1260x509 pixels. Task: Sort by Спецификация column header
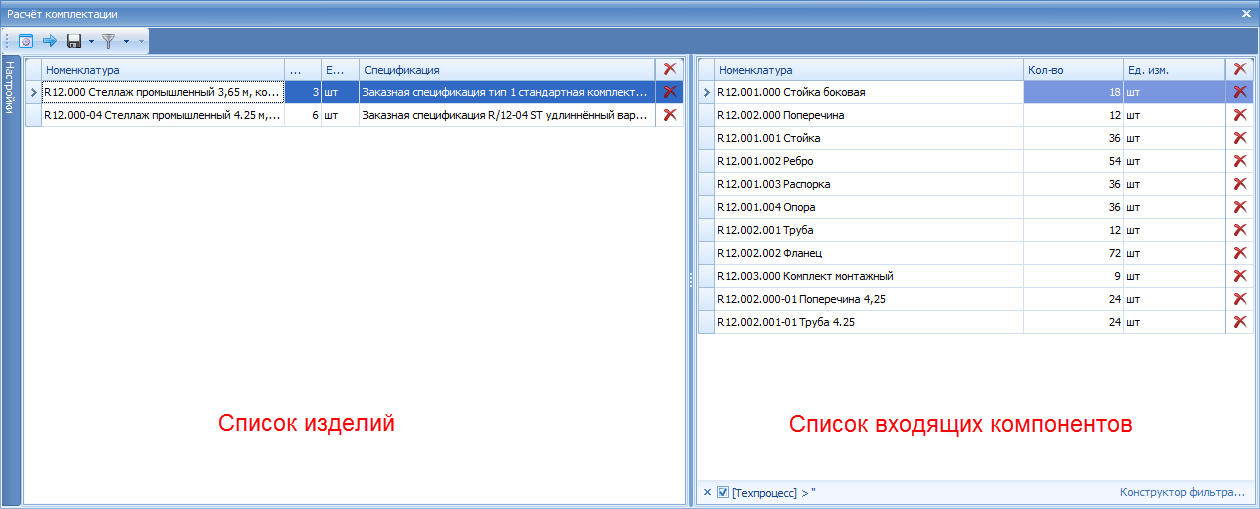coord(507,70)
